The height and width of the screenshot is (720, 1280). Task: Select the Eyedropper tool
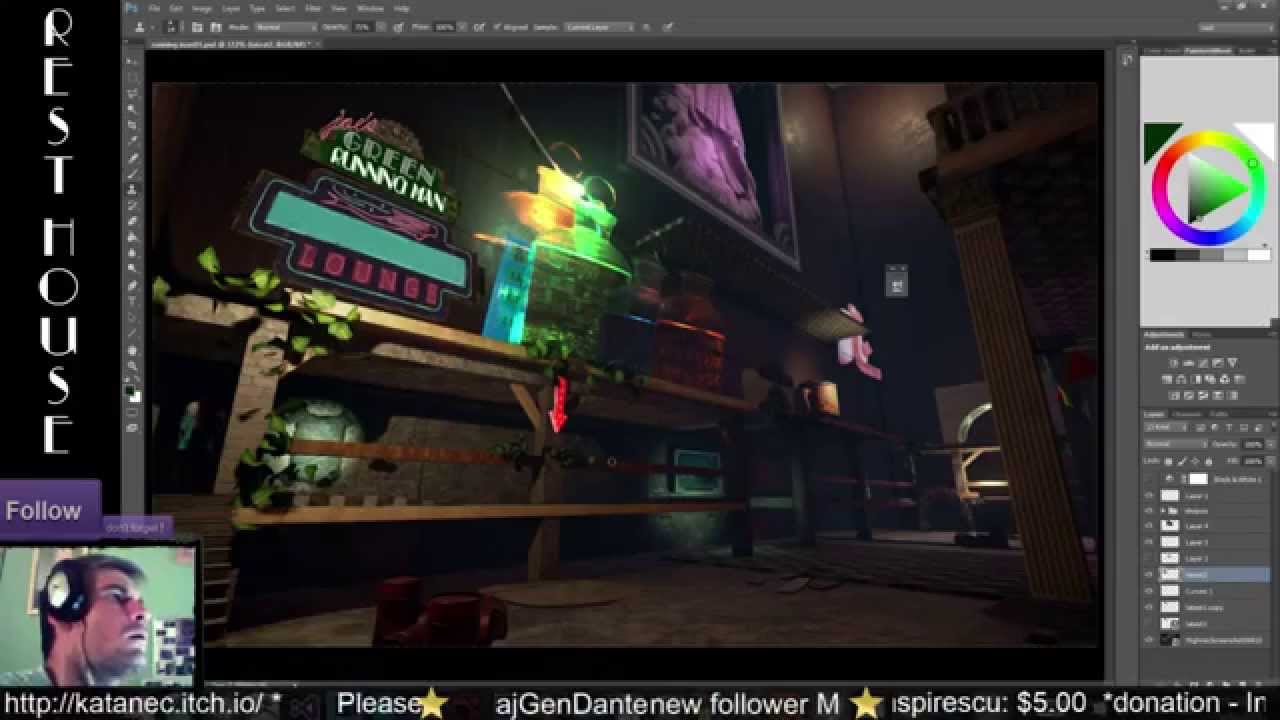click(x=132, y=140)
